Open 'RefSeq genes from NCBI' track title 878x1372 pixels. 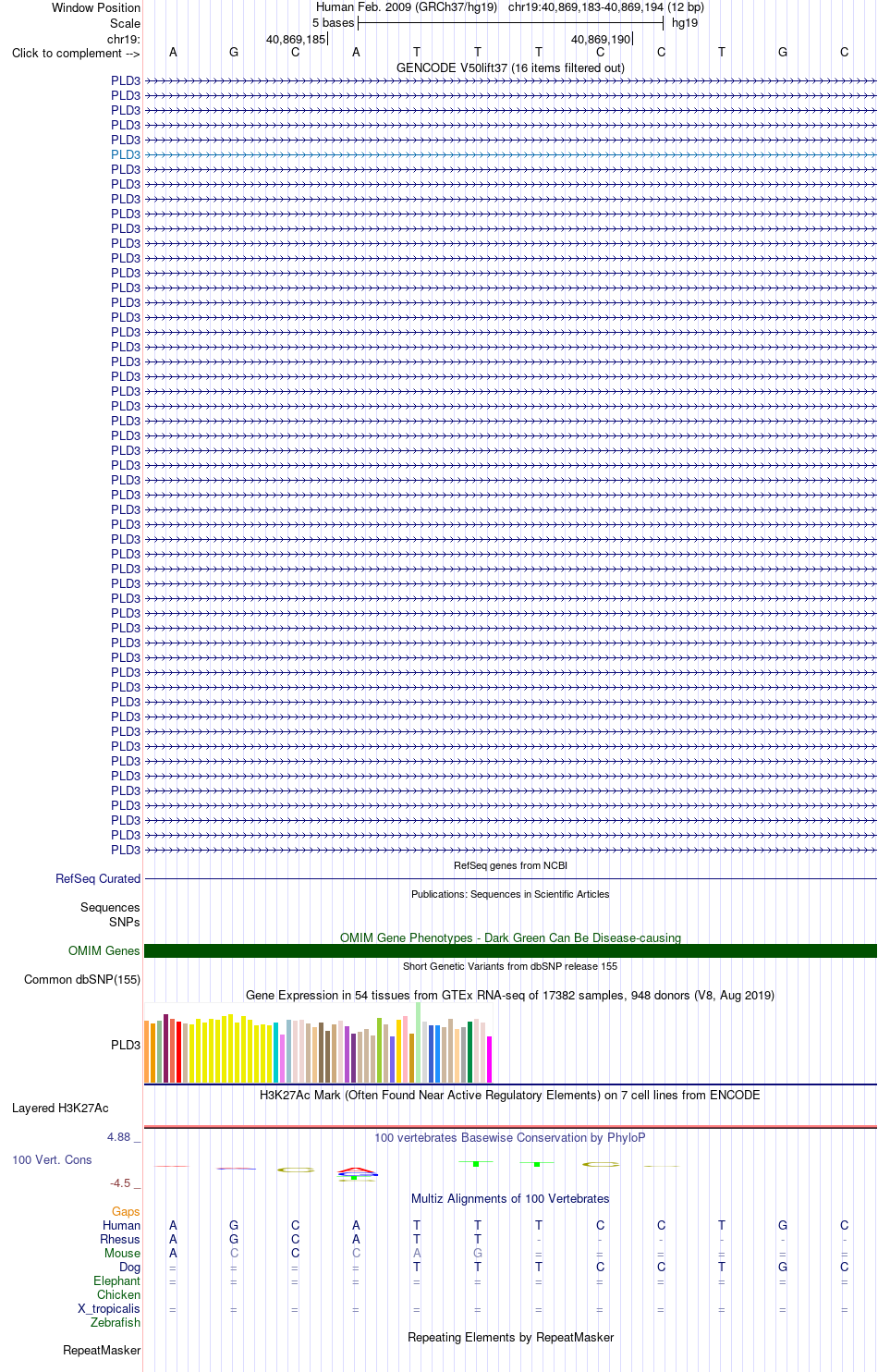[510, 866]
